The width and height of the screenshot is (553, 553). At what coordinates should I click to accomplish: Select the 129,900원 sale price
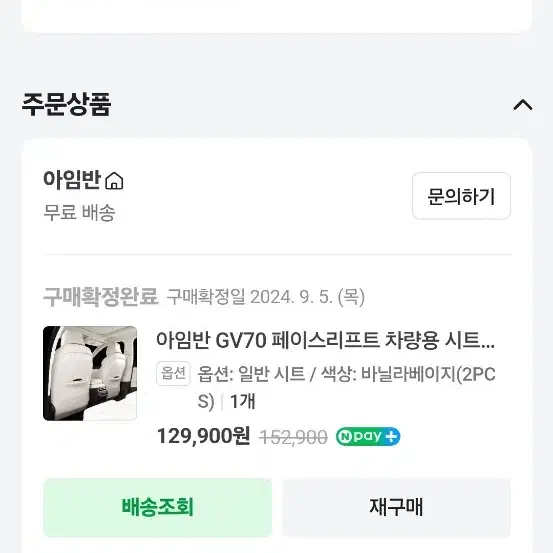[203, 436]
